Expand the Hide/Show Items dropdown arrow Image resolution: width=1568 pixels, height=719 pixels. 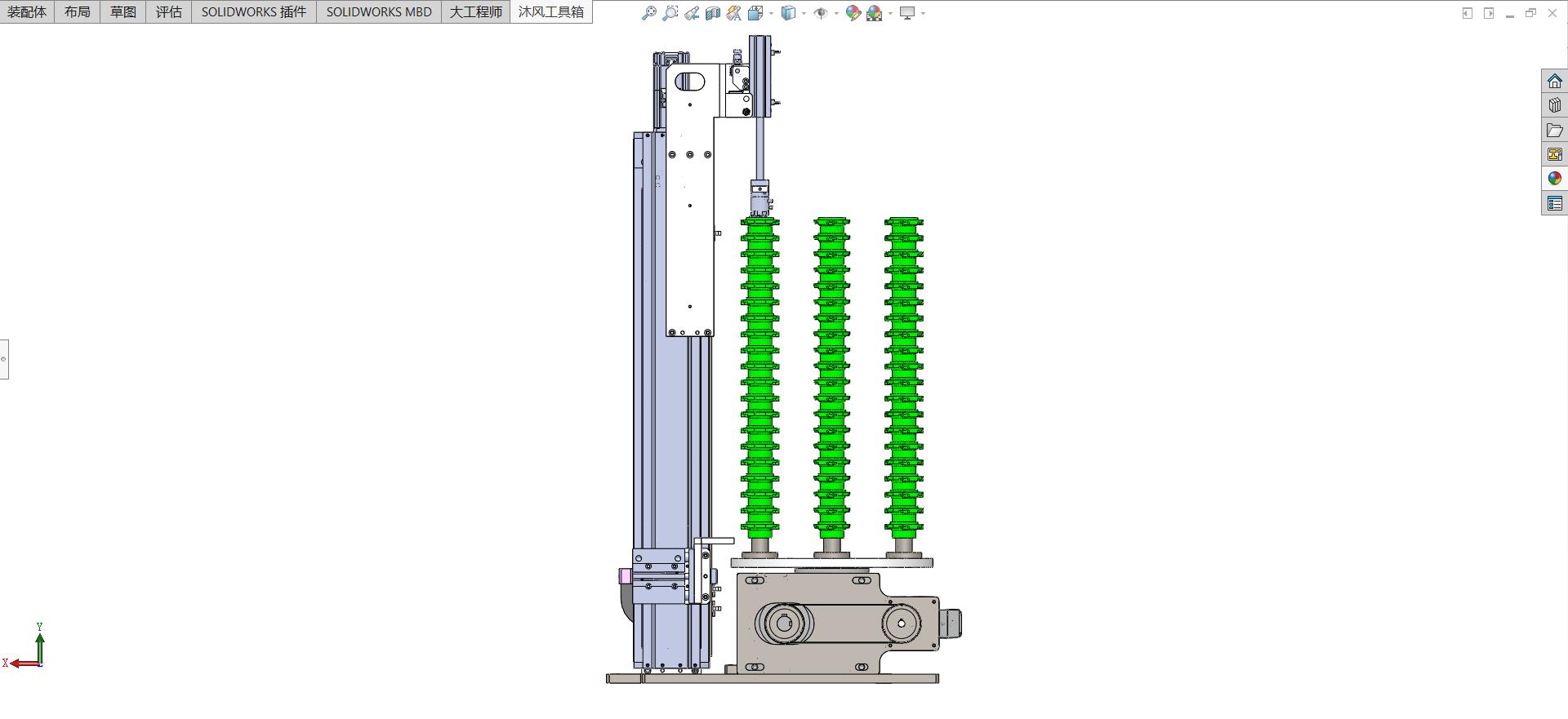(x=836, y=13)
